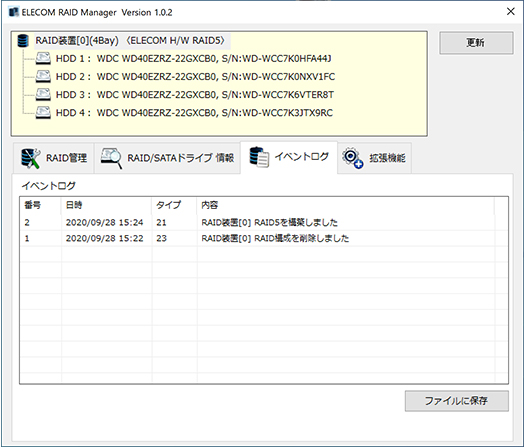Sort by the 日時 column header
This screenshot has height=447, width=525.
point(106,205)
